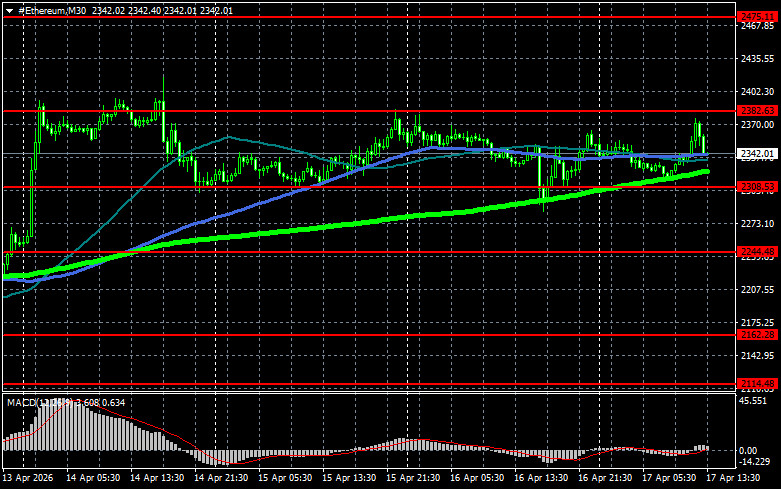Click the 14 Apr 05:30 time label
Viewport: 781px width, 489px height.
pyautogui.click(x=93, y=478)
